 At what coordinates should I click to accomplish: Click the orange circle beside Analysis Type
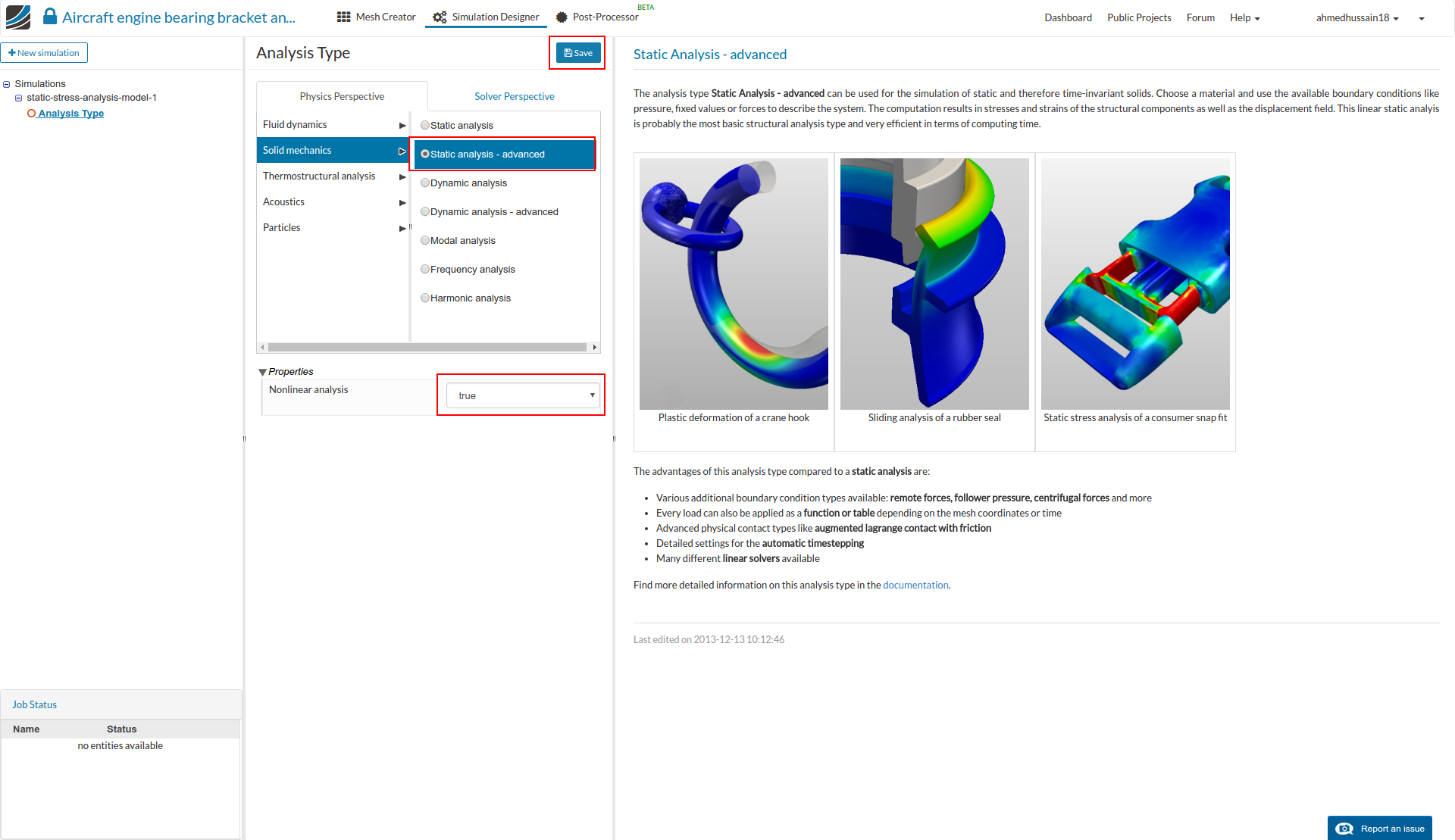point(31,114)
